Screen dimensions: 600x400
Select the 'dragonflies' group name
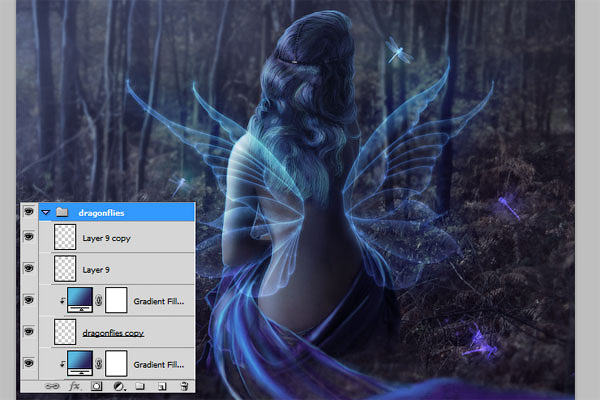[101, 213]
